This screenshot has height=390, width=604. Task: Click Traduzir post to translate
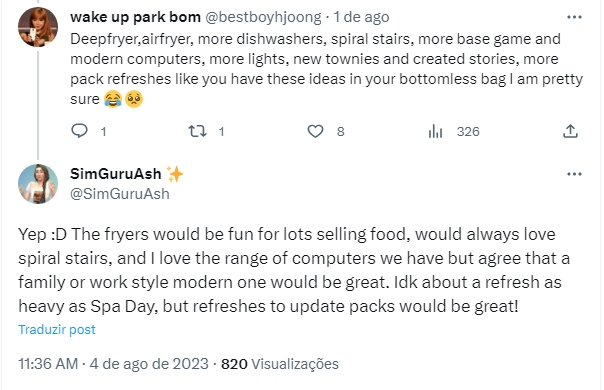(x=57, y=329)
